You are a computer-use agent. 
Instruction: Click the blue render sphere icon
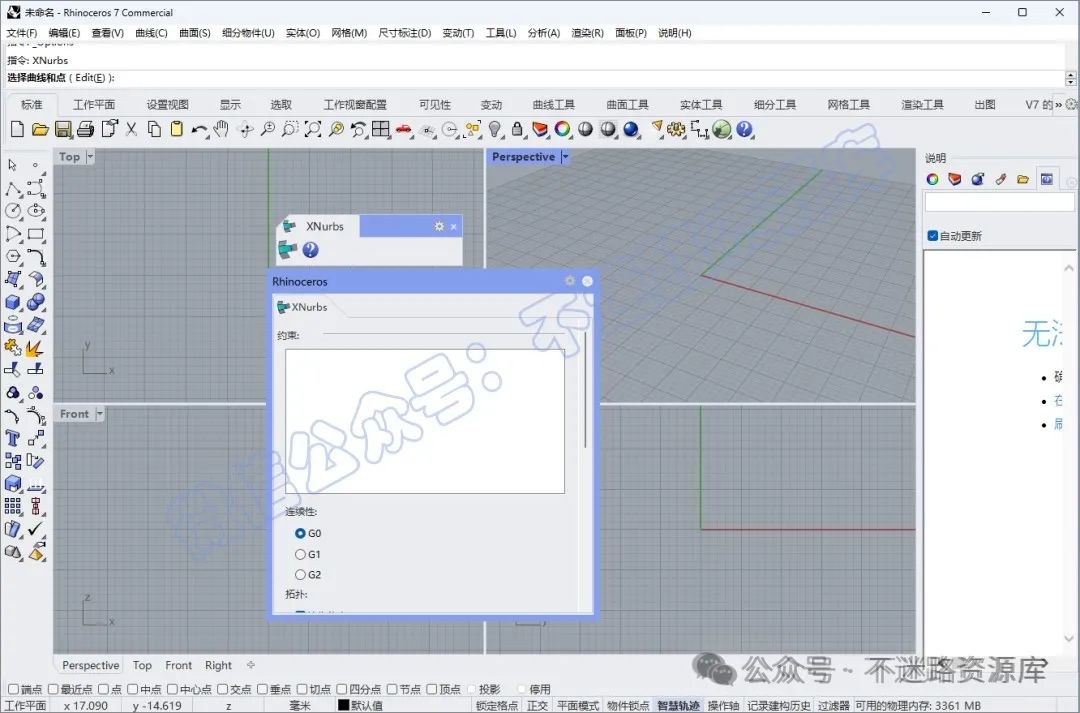[630, 129]
